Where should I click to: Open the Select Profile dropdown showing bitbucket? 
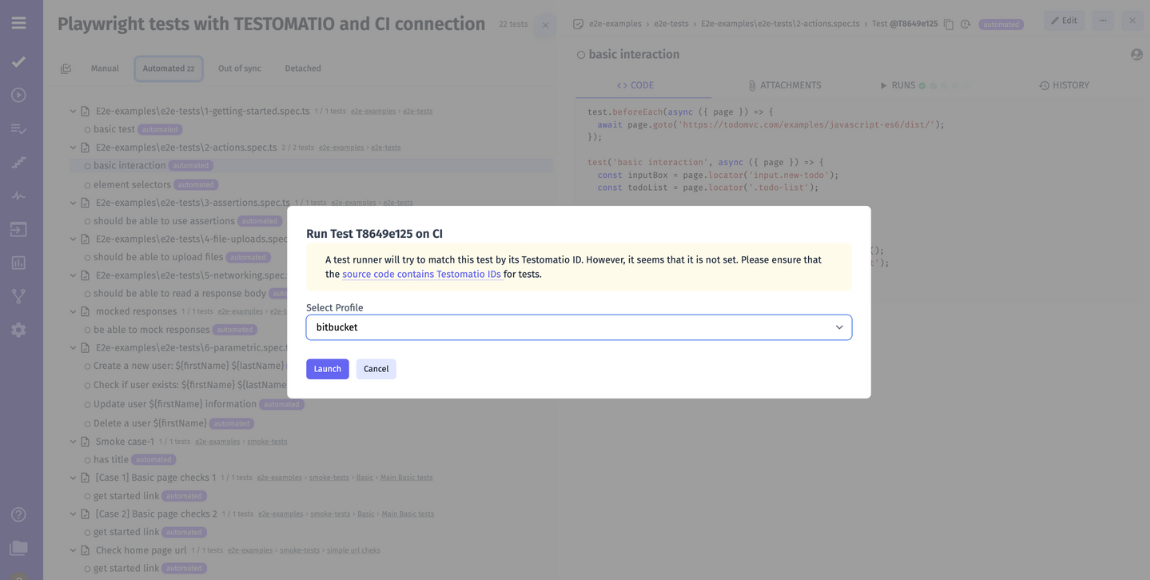click(x=577, y=327)
